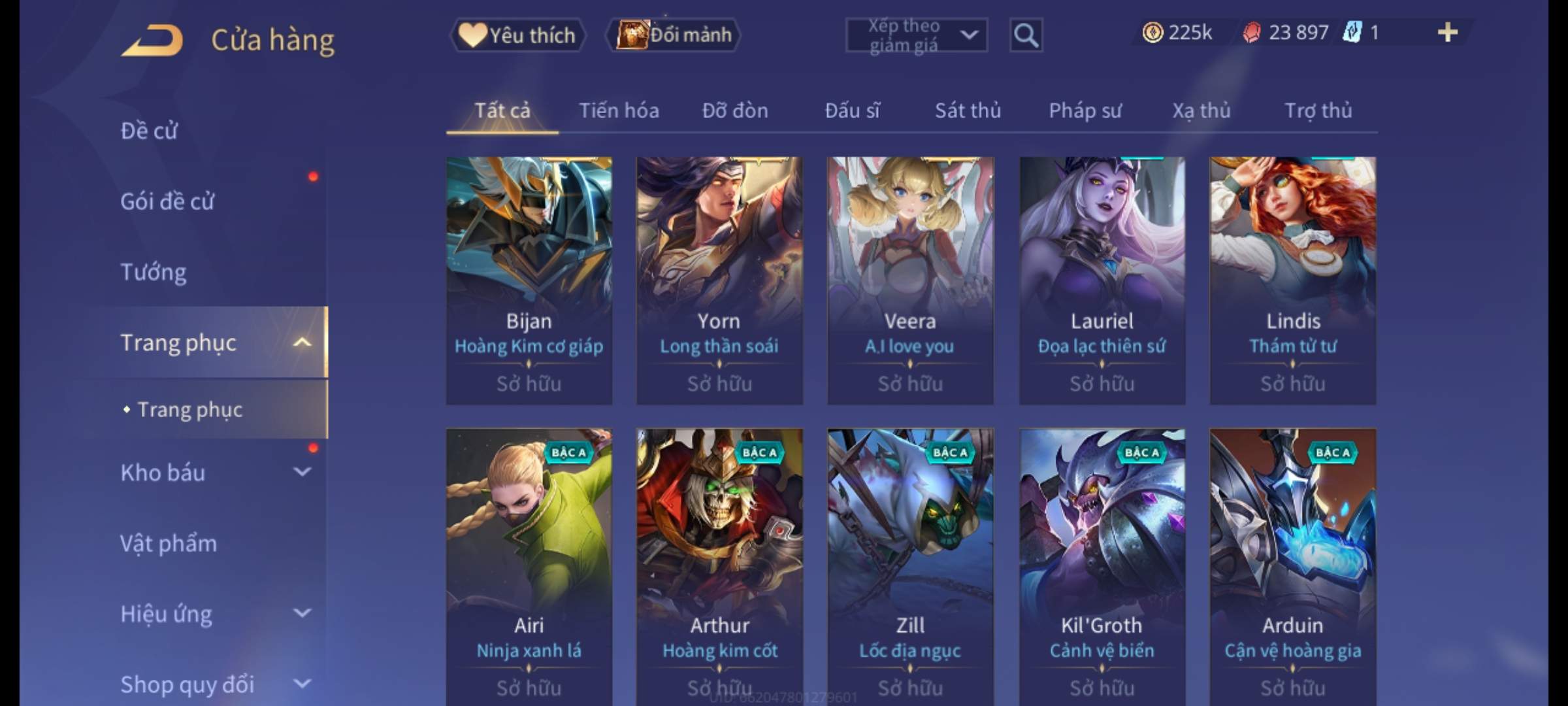Tap the plus icon to add currency
Image resolution: width=1568 pixels, height=706 pixels.
coord(1447,32)
